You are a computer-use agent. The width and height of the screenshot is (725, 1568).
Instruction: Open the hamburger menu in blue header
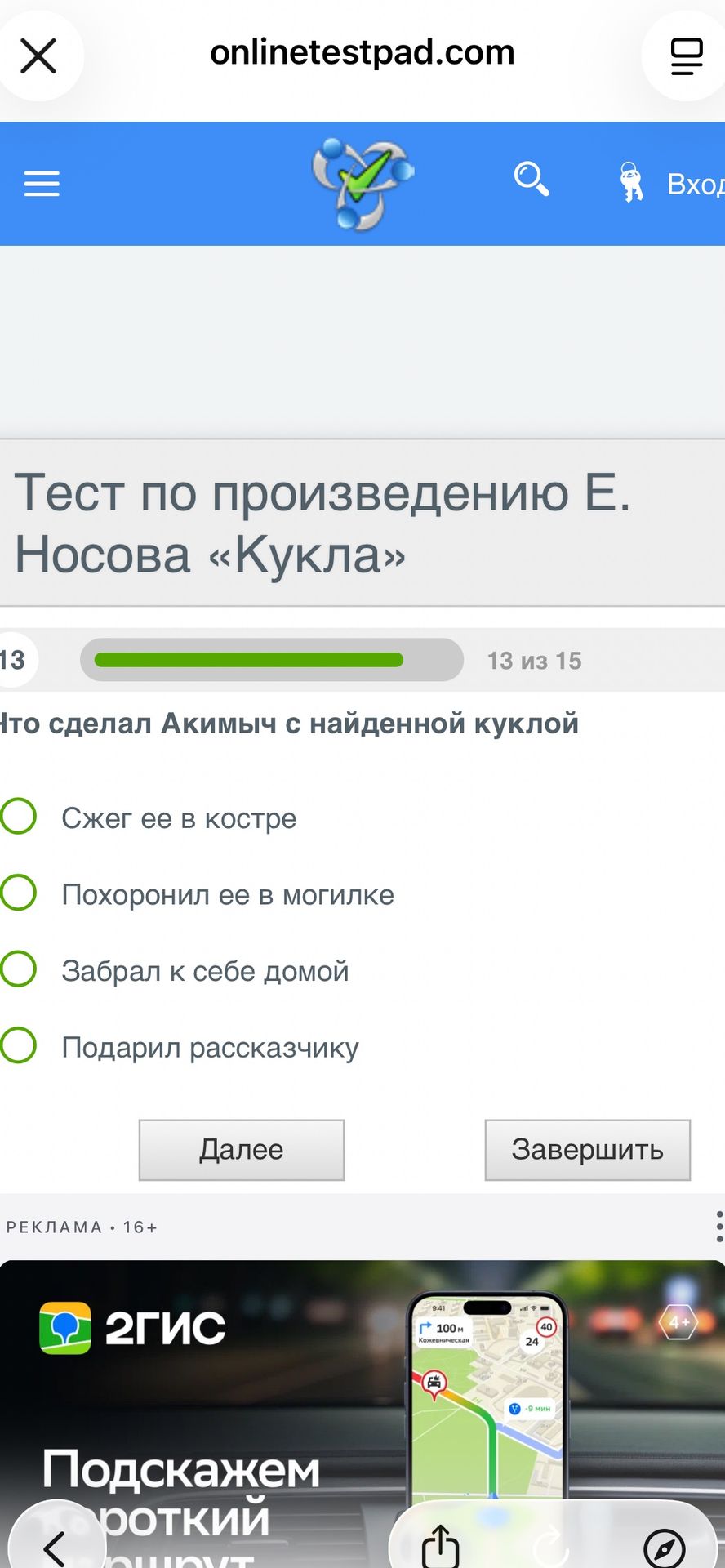tap(42, 184)
